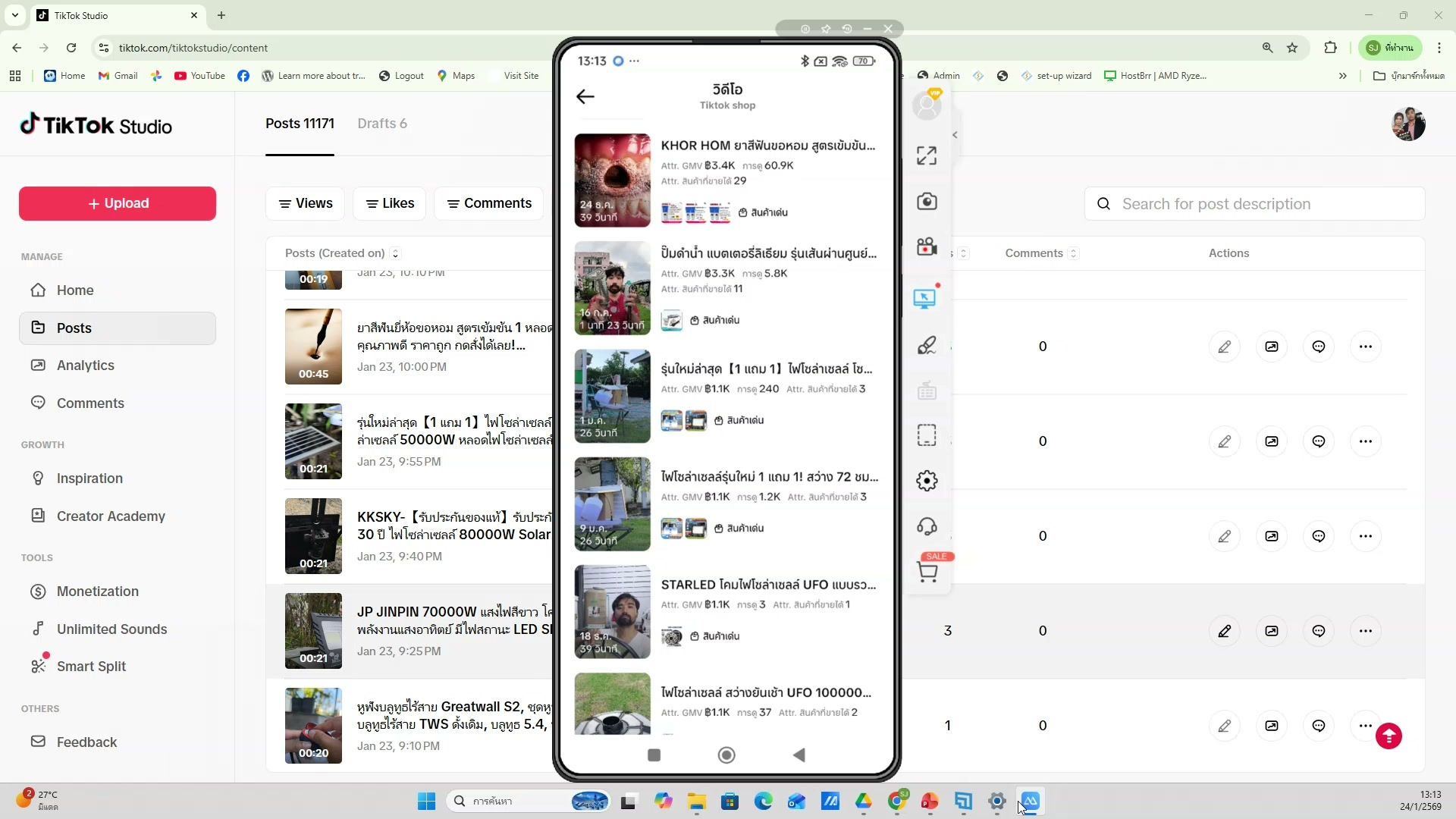Tap the back arrow in phone header
Image resolution: width=1456 pixels, height=819 pixels.
click(x=585, y=97)
